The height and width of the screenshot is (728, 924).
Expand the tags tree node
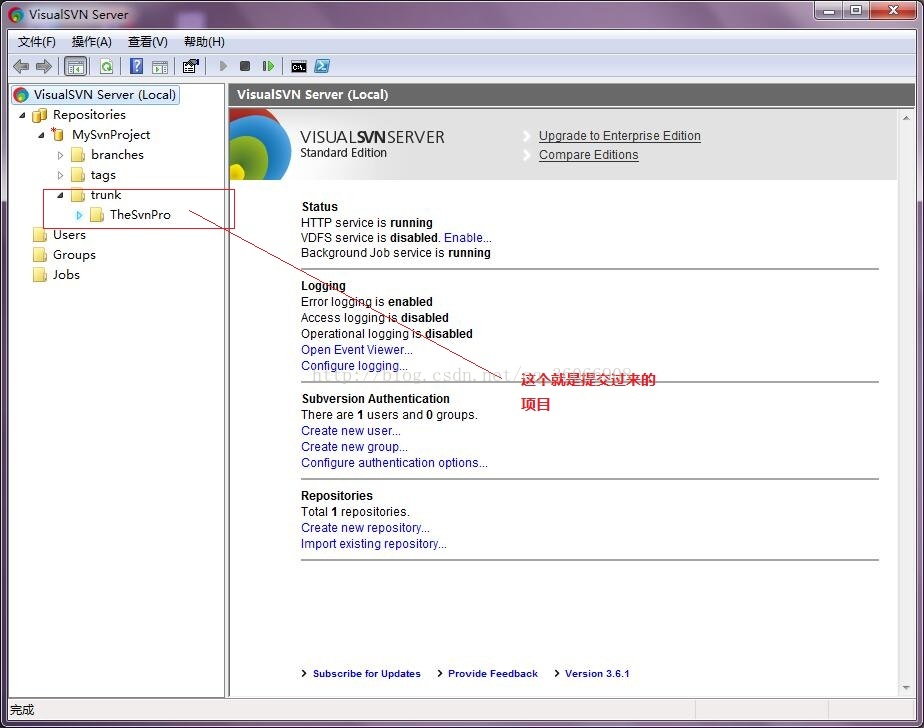(60, 175)
